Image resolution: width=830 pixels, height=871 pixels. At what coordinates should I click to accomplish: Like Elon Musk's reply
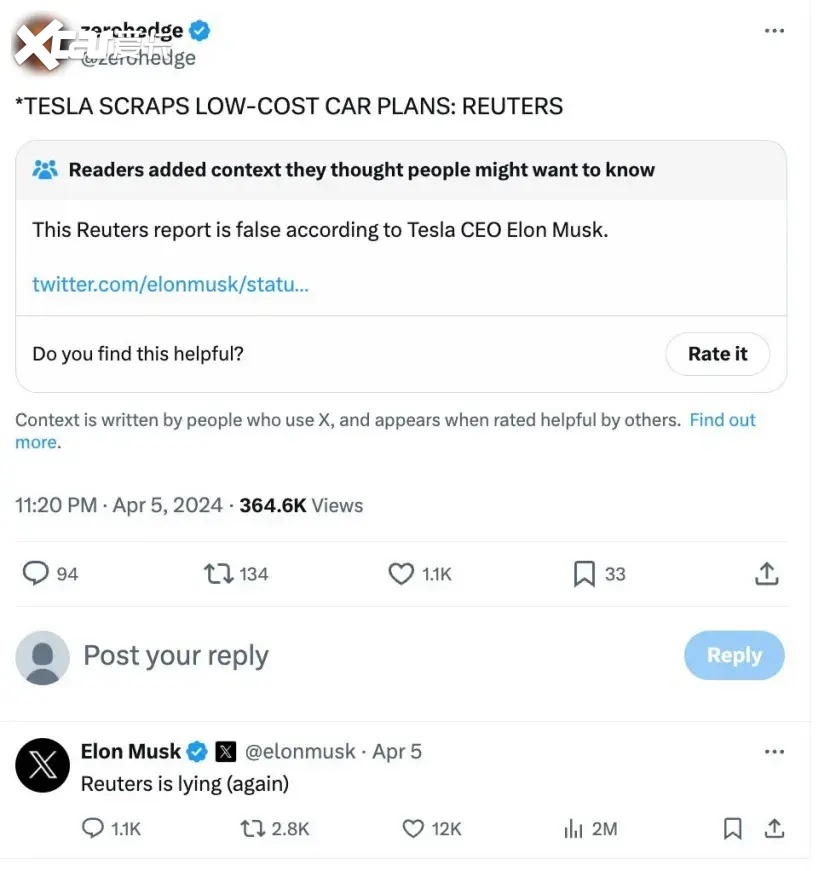pyautogui.click(x=413, y=828)
